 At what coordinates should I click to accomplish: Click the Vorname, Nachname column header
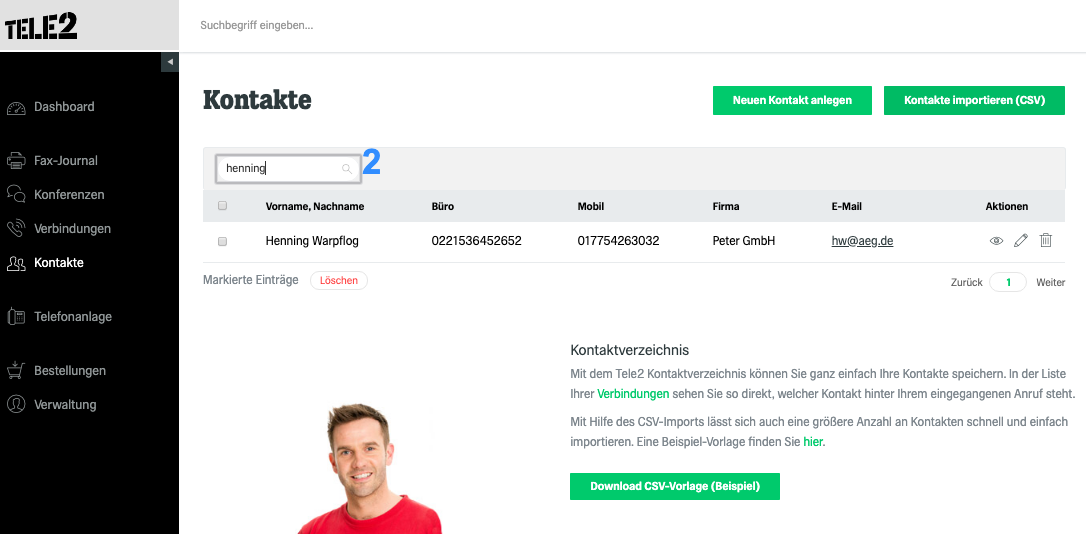(x=314, y=206)
